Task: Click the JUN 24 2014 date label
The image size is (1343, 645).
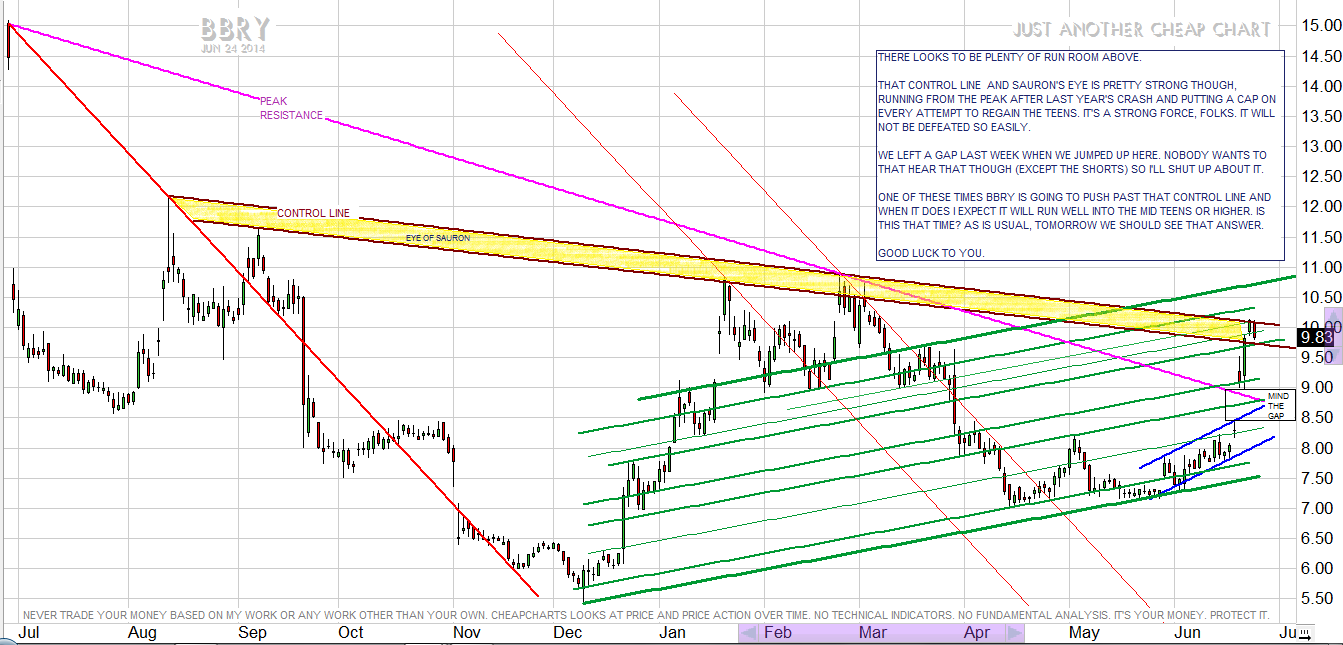Action: pyautogui.click(x=232, y=47)
